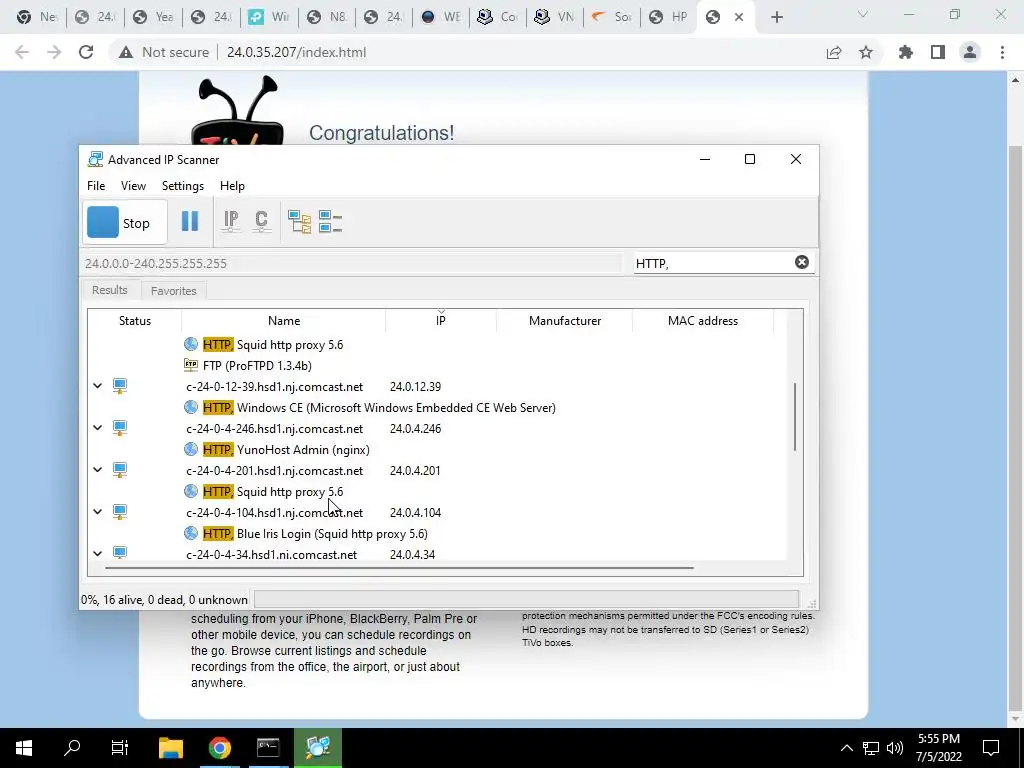Screen dimensions: 1024x768
Task: Switch to the HP Chrome tab
Action: coord(668,17)
